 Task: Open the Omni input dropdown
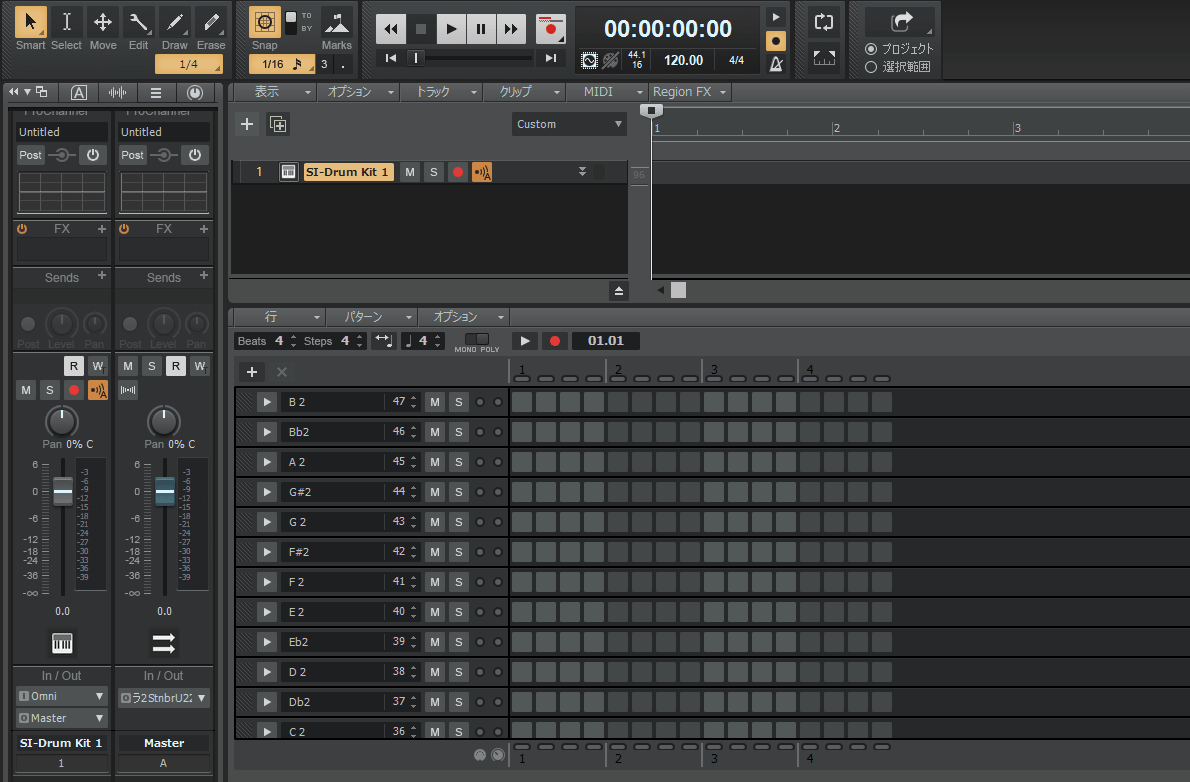click(61, 696)
